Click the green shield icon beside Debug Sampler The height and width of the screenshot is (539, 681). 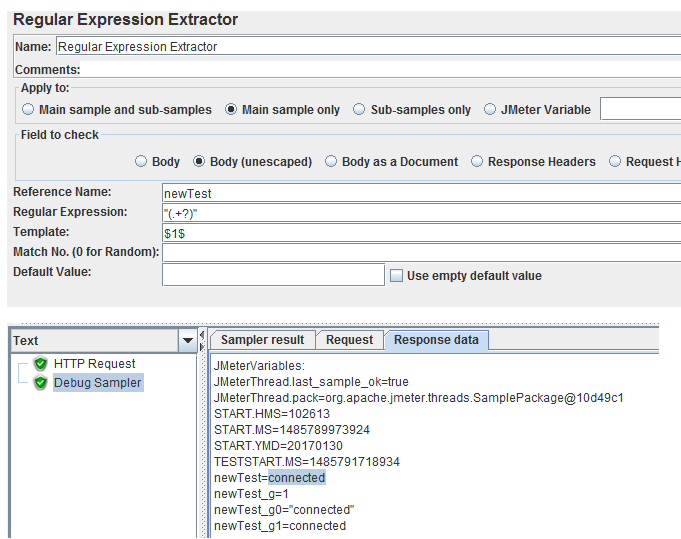pyautogui.click(x=40, y=383)
